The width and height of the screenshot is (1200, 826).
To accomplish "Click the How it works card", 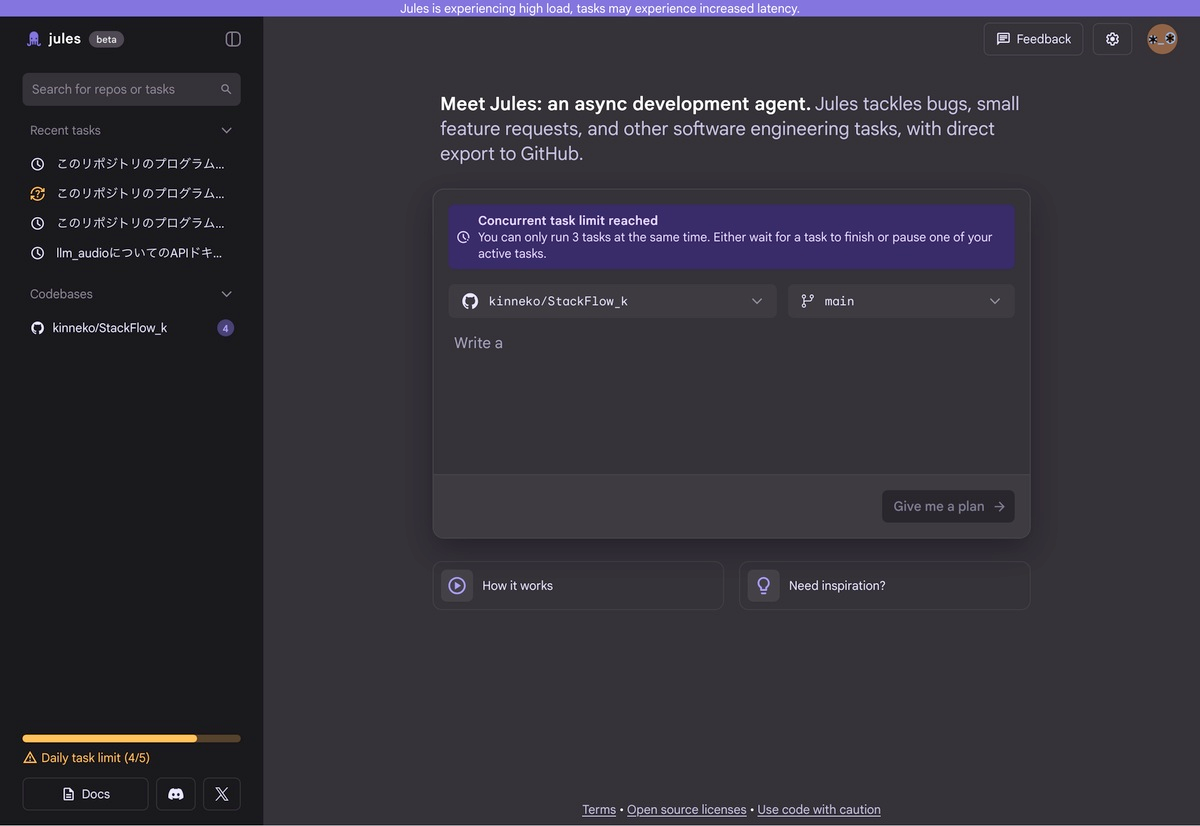I will pyautogui.click(x=578, y=586).
